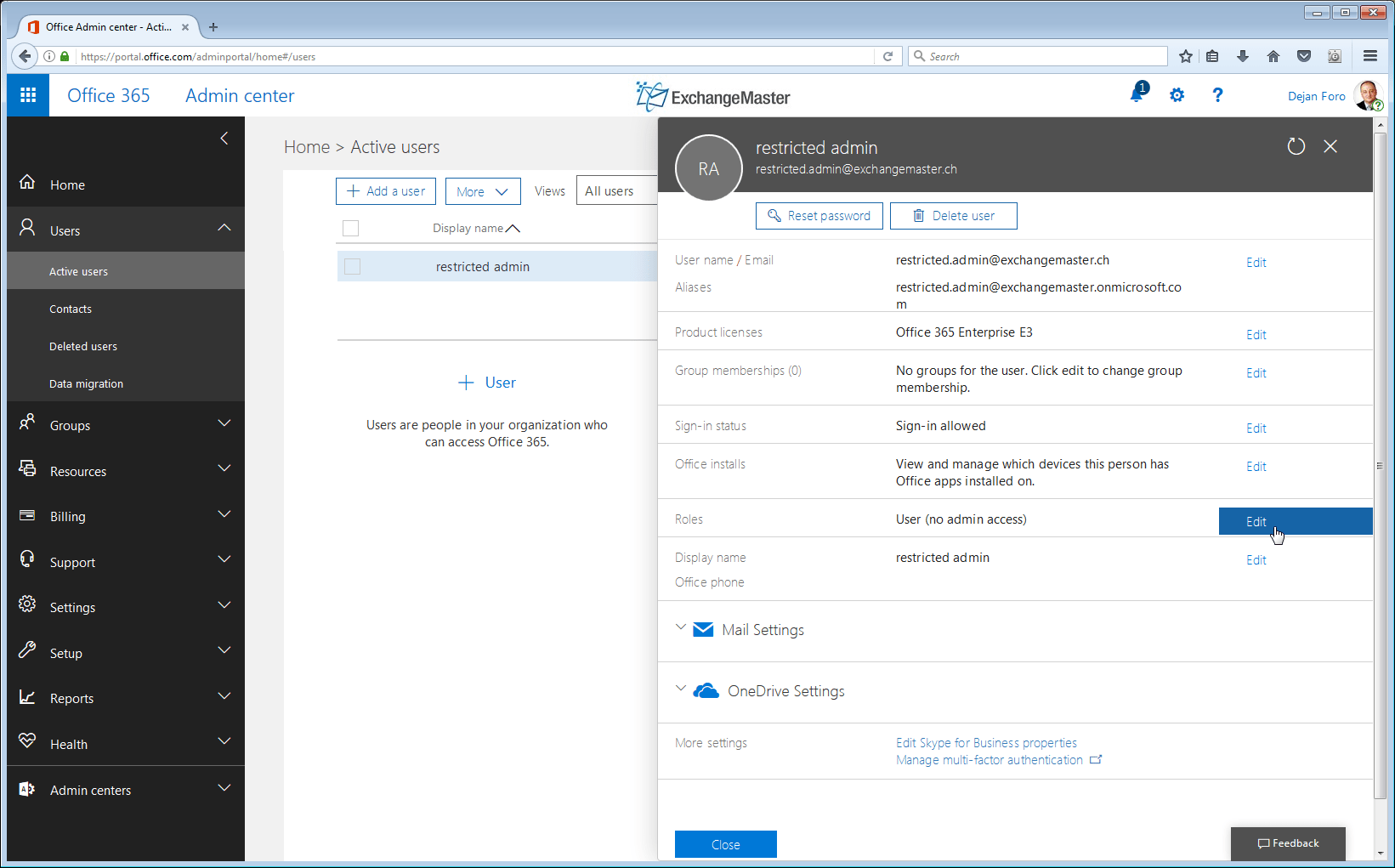This screenshot has width=1395, height=868.
Task: Open Data migration in the sidebar
Action: pos(126,383)
